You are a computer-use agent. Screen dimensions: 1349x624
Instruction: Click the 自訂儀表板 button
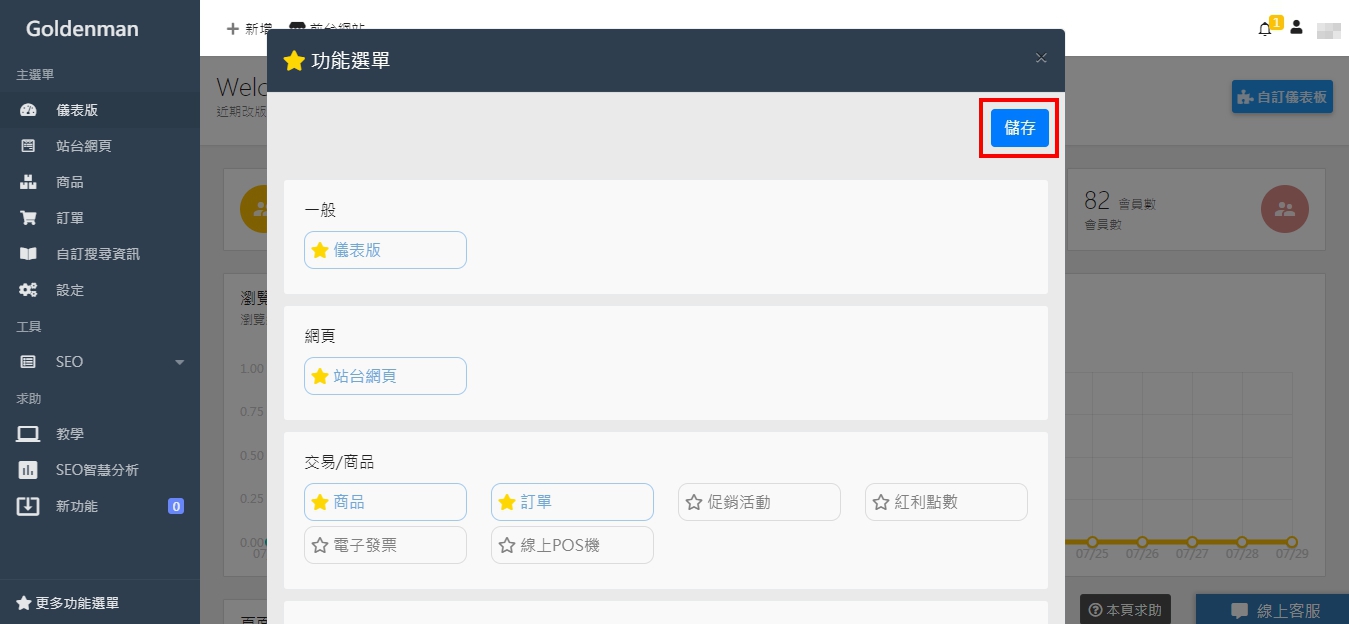point(1282,97)
